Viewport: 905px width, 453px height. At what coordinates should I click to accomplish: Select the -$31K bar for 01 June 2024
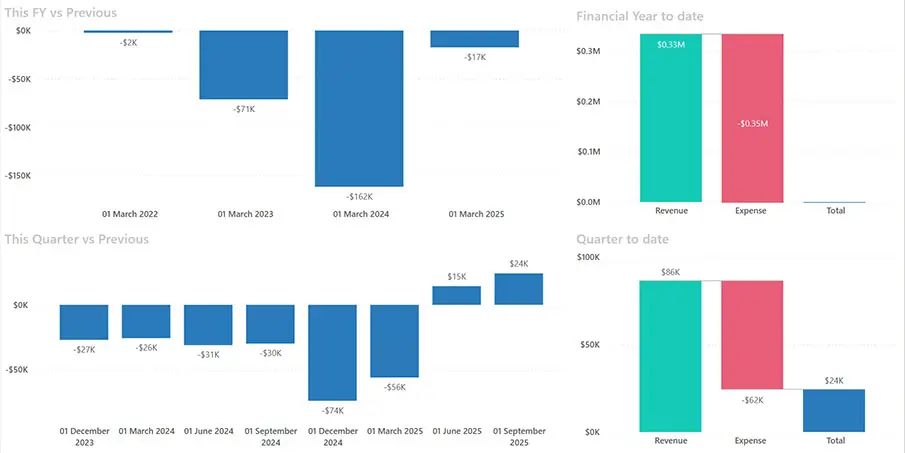208,324
